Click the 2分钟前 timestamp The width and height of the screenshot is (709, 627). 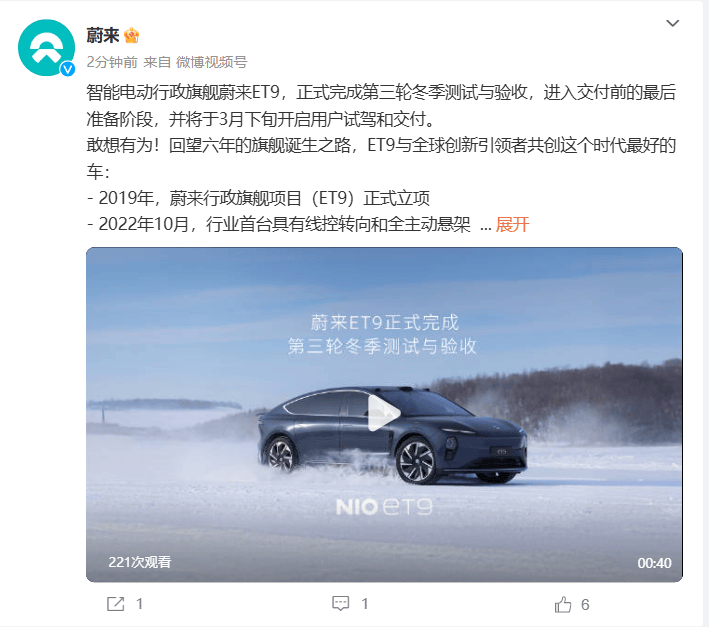point(112,62)
